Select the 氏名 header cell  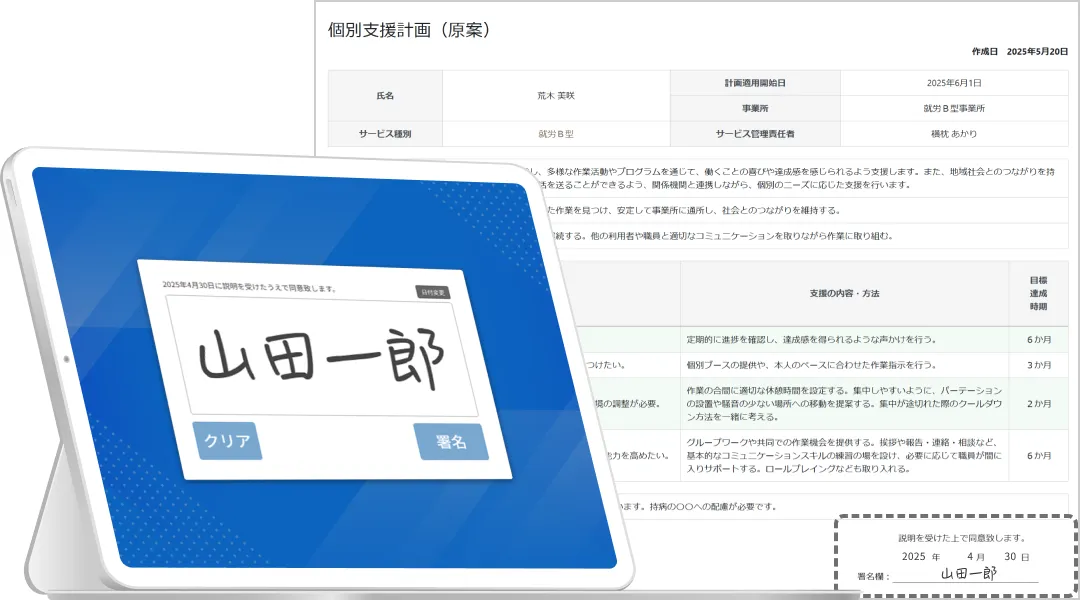point(385,96)
